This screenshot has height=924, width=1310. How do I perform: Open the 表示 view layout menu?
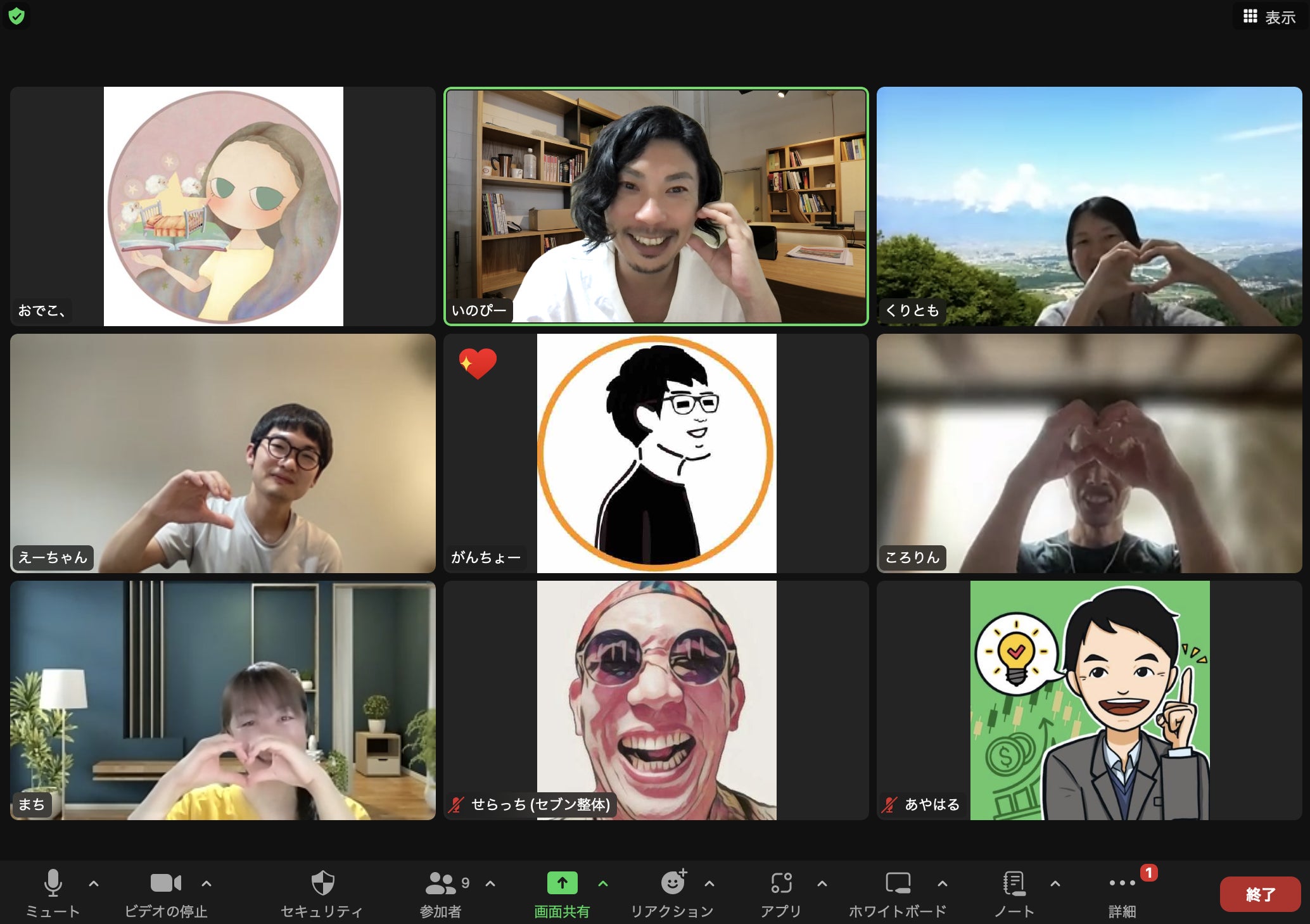(1269, 17)
